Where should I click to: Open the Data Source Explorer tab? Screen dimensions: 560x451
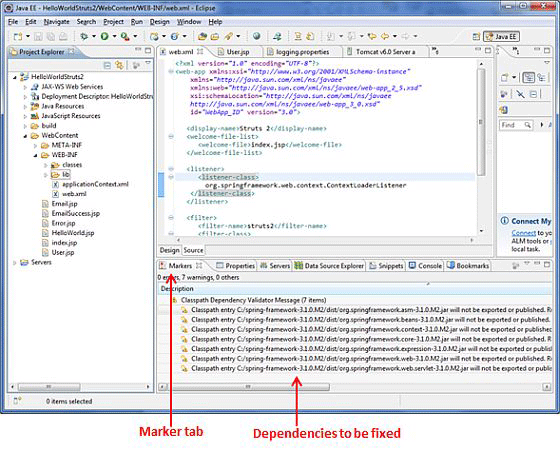(x=329, y=266)
